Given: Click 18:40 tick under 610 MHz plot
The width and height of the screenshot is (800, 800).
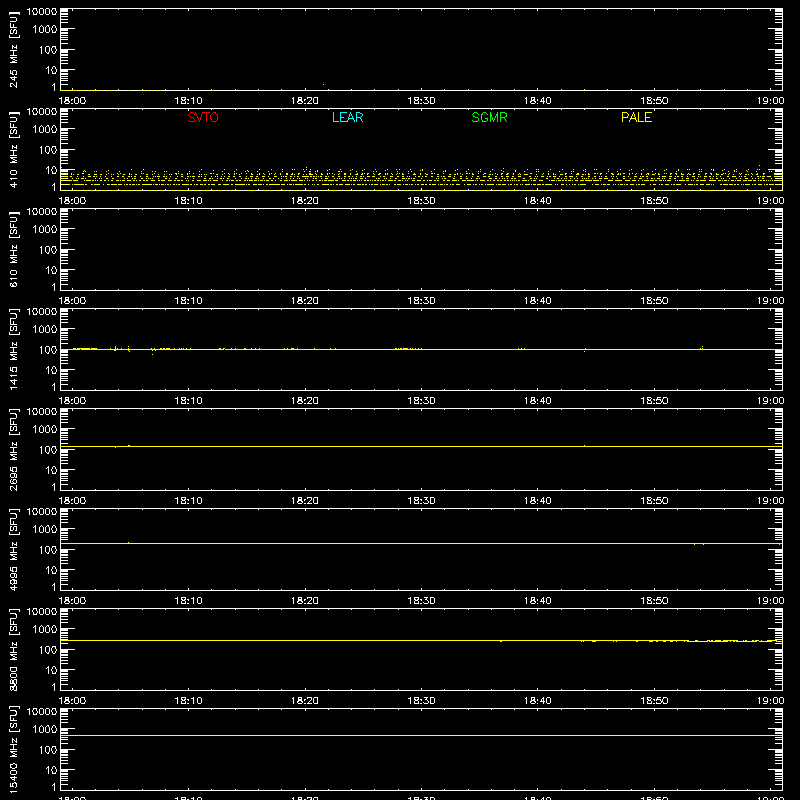Looking at the screenshot, I should coord(538,301).
